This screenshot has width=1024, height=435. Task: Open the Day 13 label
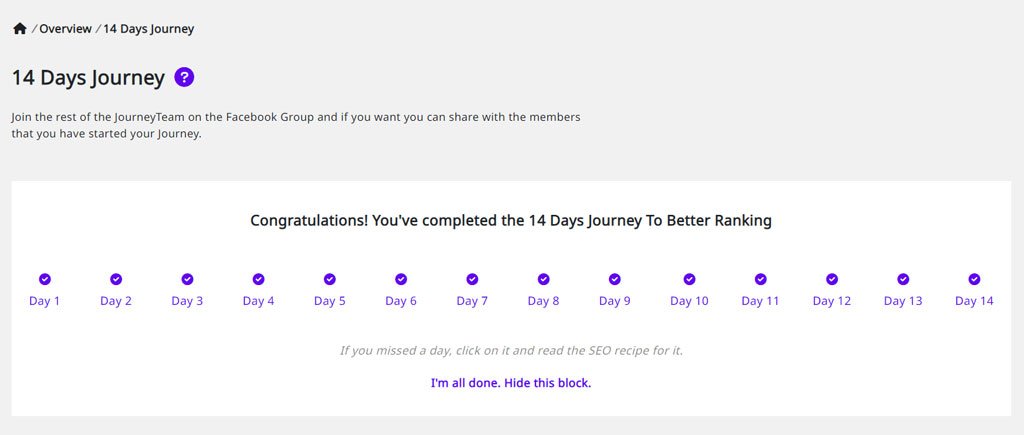(x=903, y=301)
